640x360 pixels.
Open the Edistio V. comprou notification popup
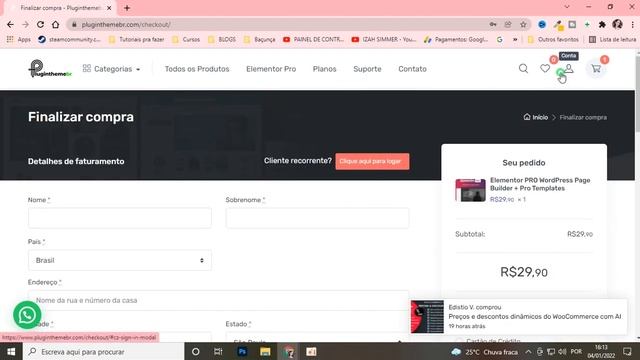click(x=519, y=317)
